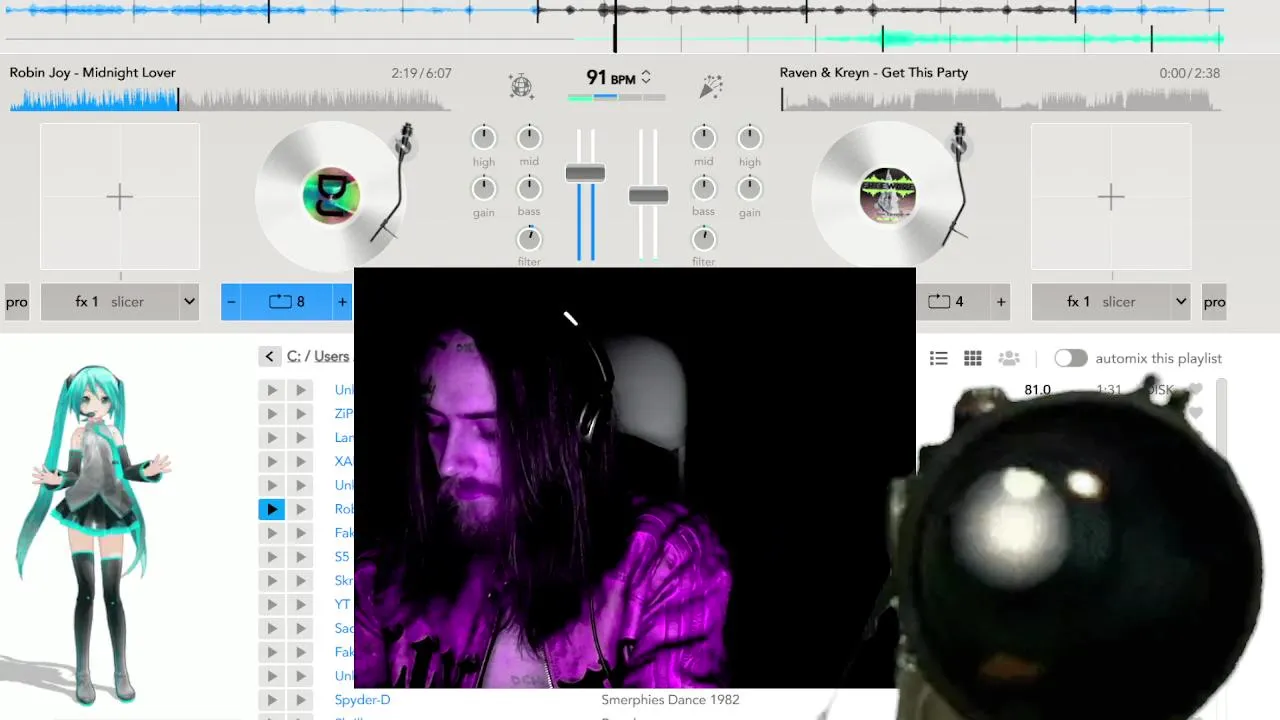This screenshot has height=720, width=1280.
Task: Click the right deck XY effect pad
Action: pos(1111,196)
